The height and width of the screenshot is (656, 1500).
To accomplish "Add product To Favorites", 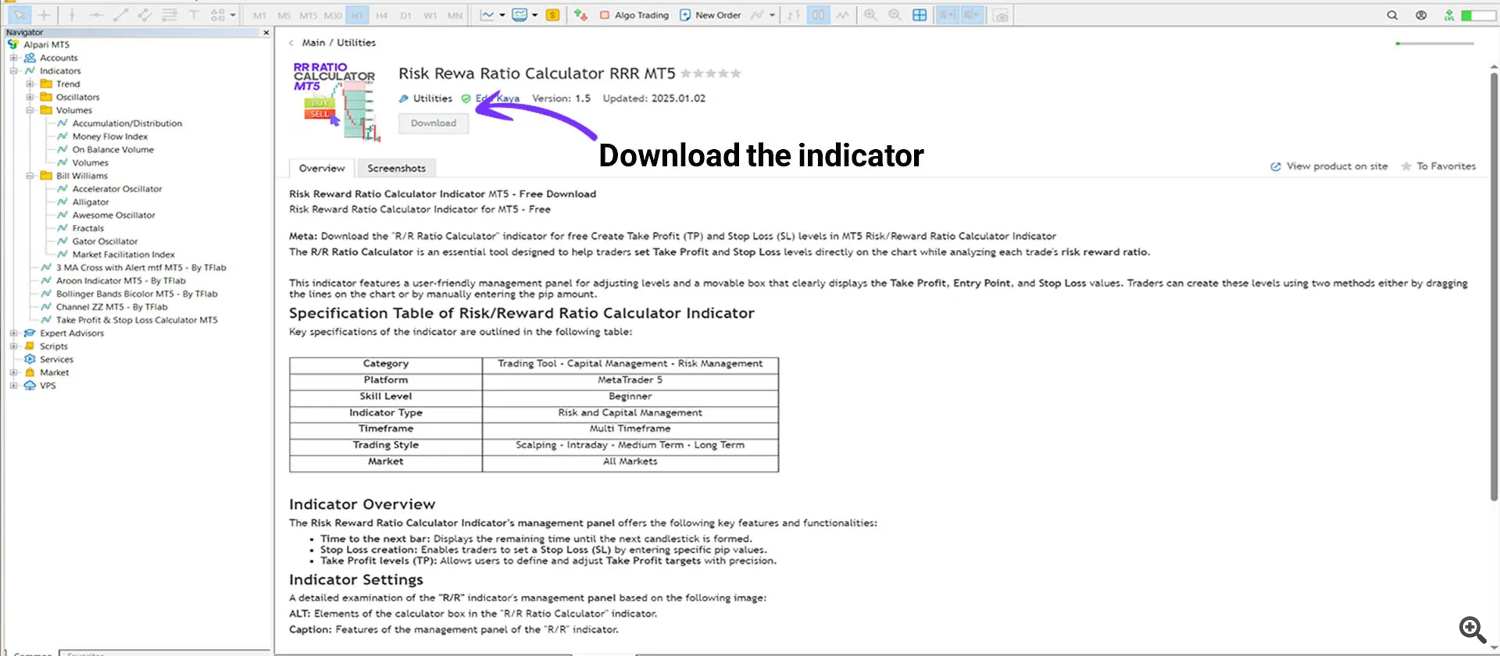I will [x=1438, y=166].
